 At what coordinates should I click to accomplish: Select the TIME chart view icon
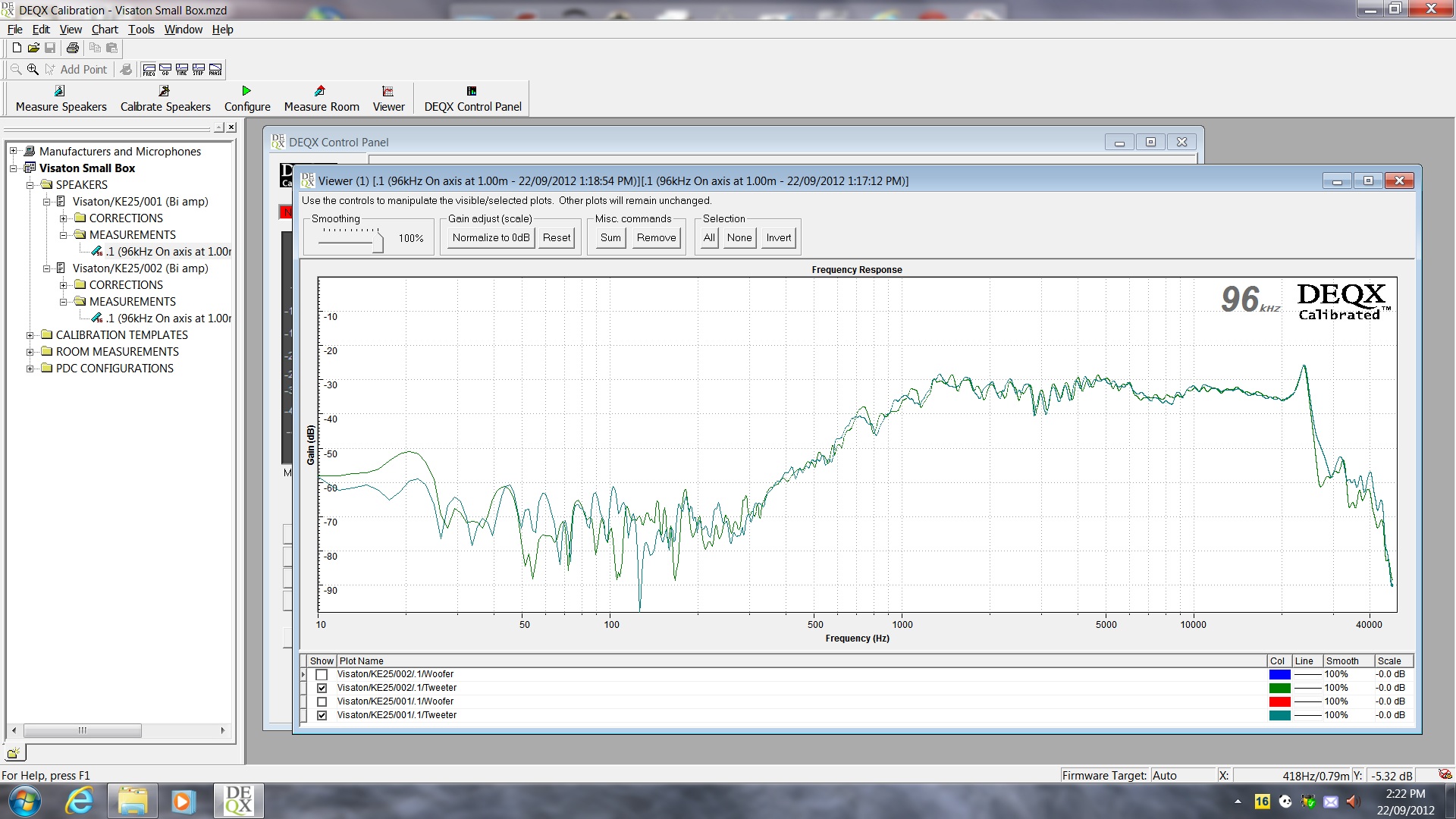coord(182,69)
